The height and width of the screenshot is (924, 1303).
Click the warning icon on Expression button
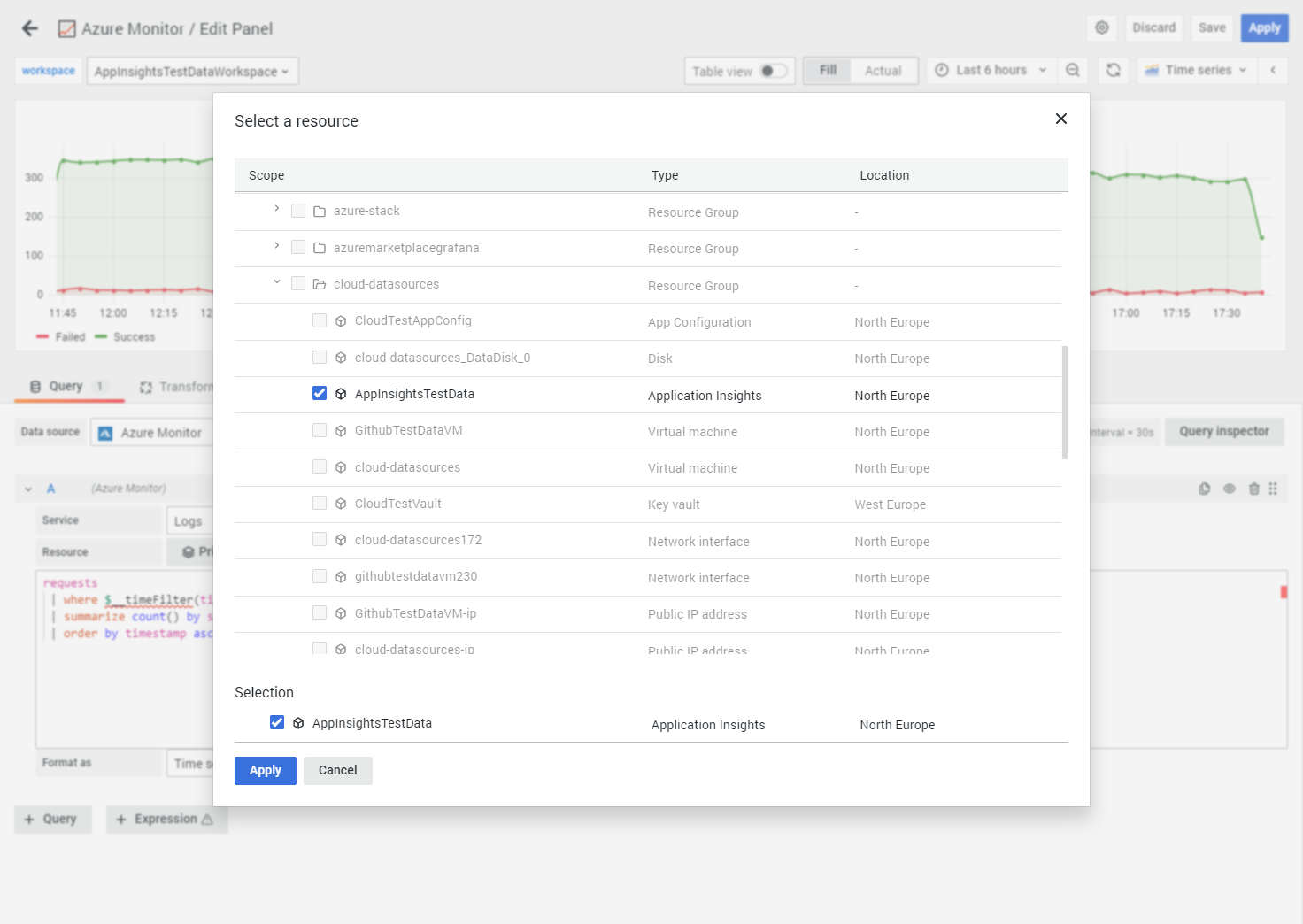(x=207, y=820)
